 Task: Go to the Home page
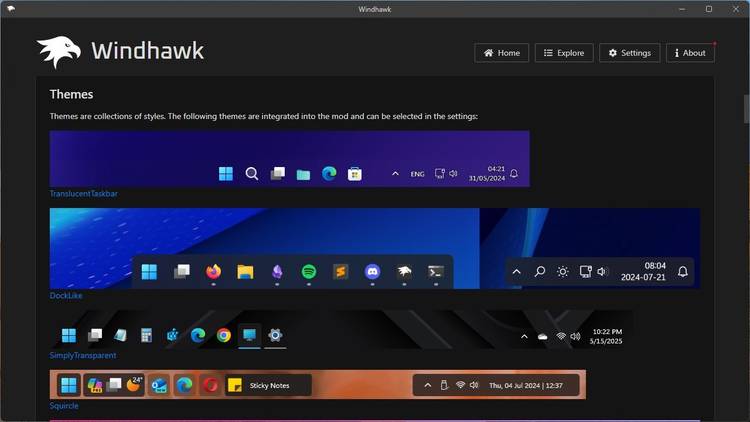point(501,53)
